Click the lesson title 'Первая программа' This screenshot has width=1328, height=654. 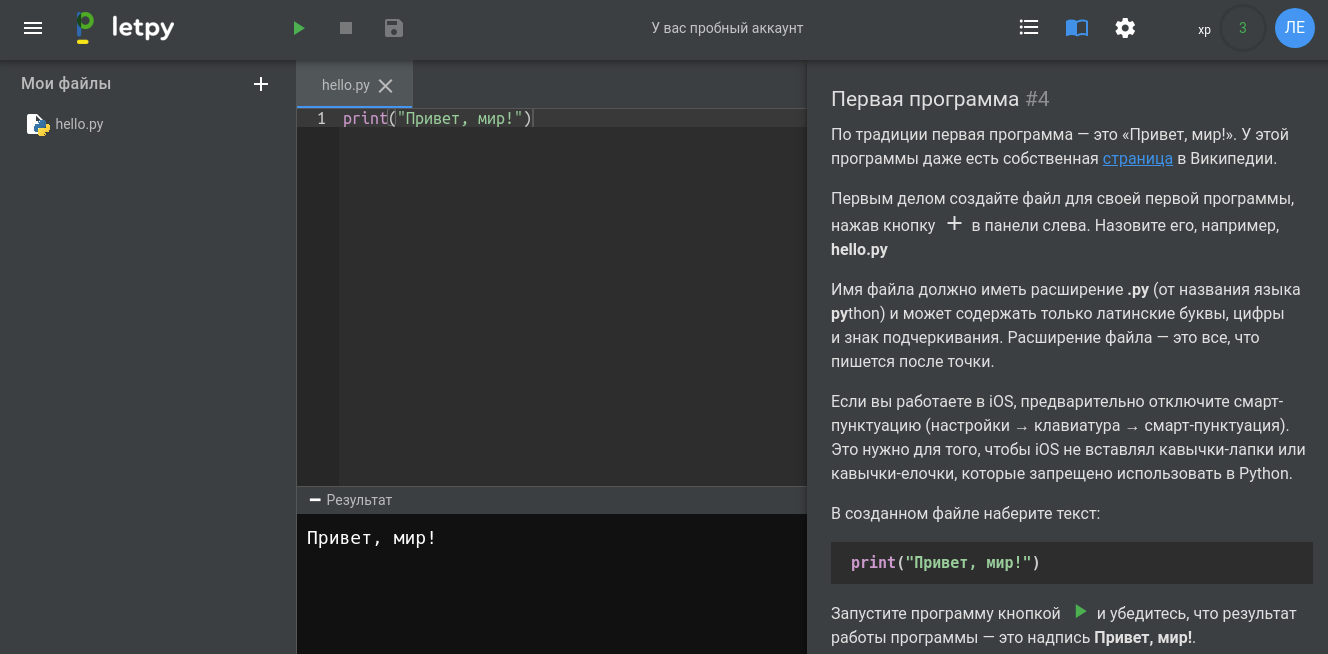[925, 99]
